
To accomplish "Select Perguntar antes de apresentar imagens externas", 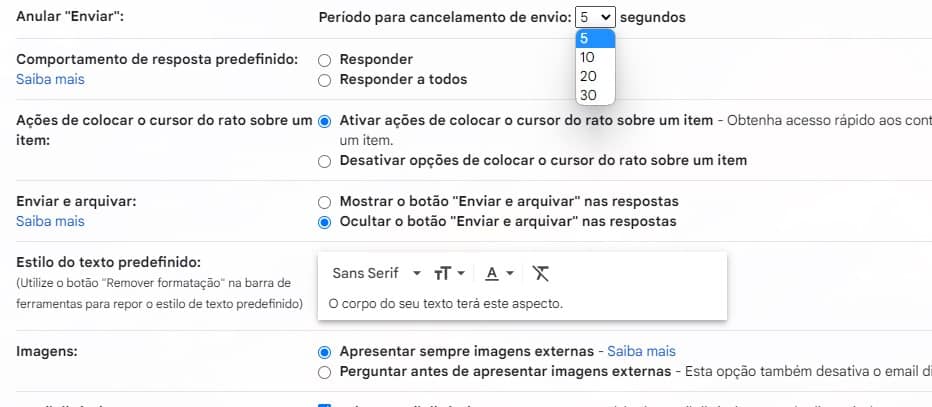I will [x=324, y=373].
